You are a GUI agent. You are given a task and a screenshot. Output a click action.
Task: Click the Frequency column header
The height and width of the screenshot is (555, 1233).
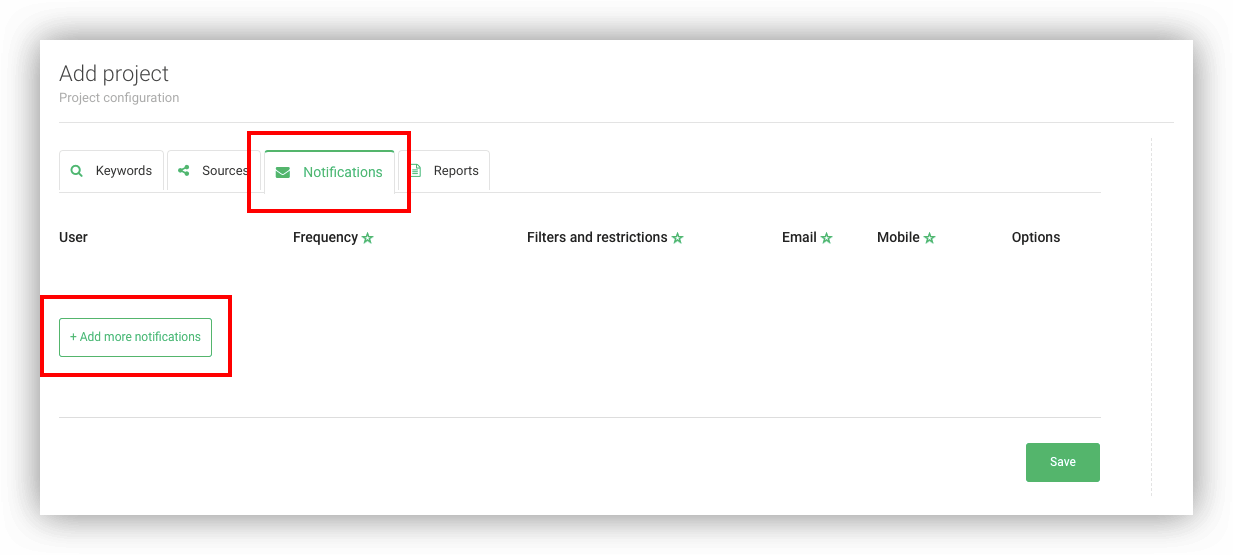coord(325,237)
